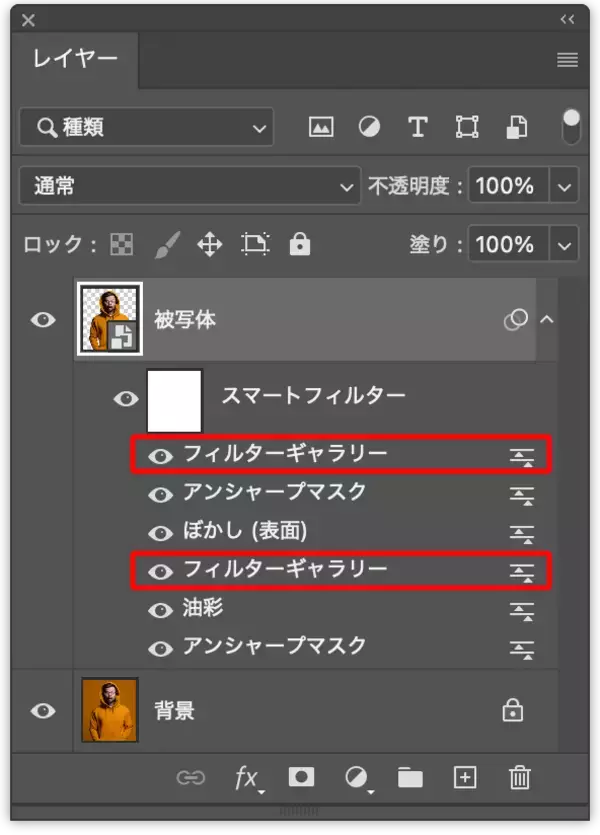Hide the 被写体 layer
The image size is (600, 835).
pos(43,320)
